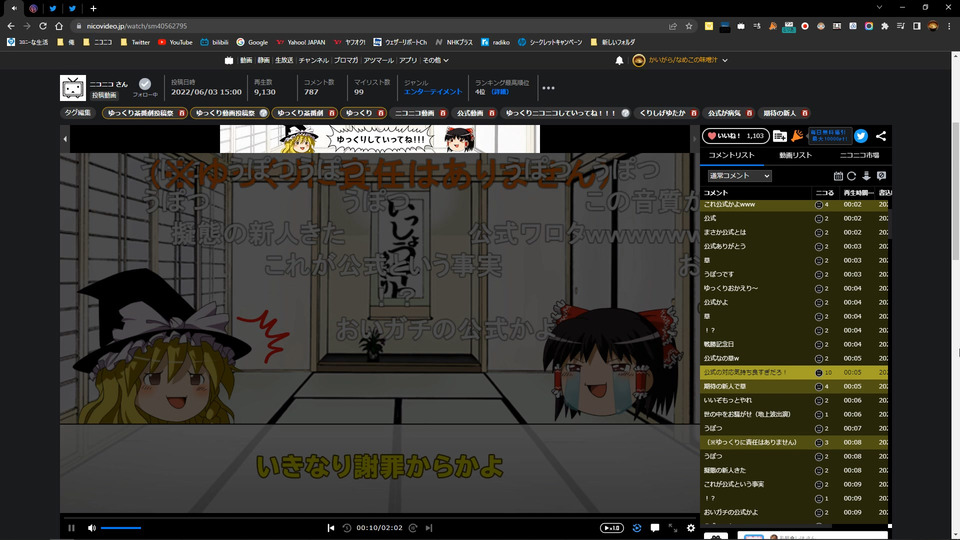Open the player settings gear
This screenshot has height=540, width=960.
[x=691, y=528]
